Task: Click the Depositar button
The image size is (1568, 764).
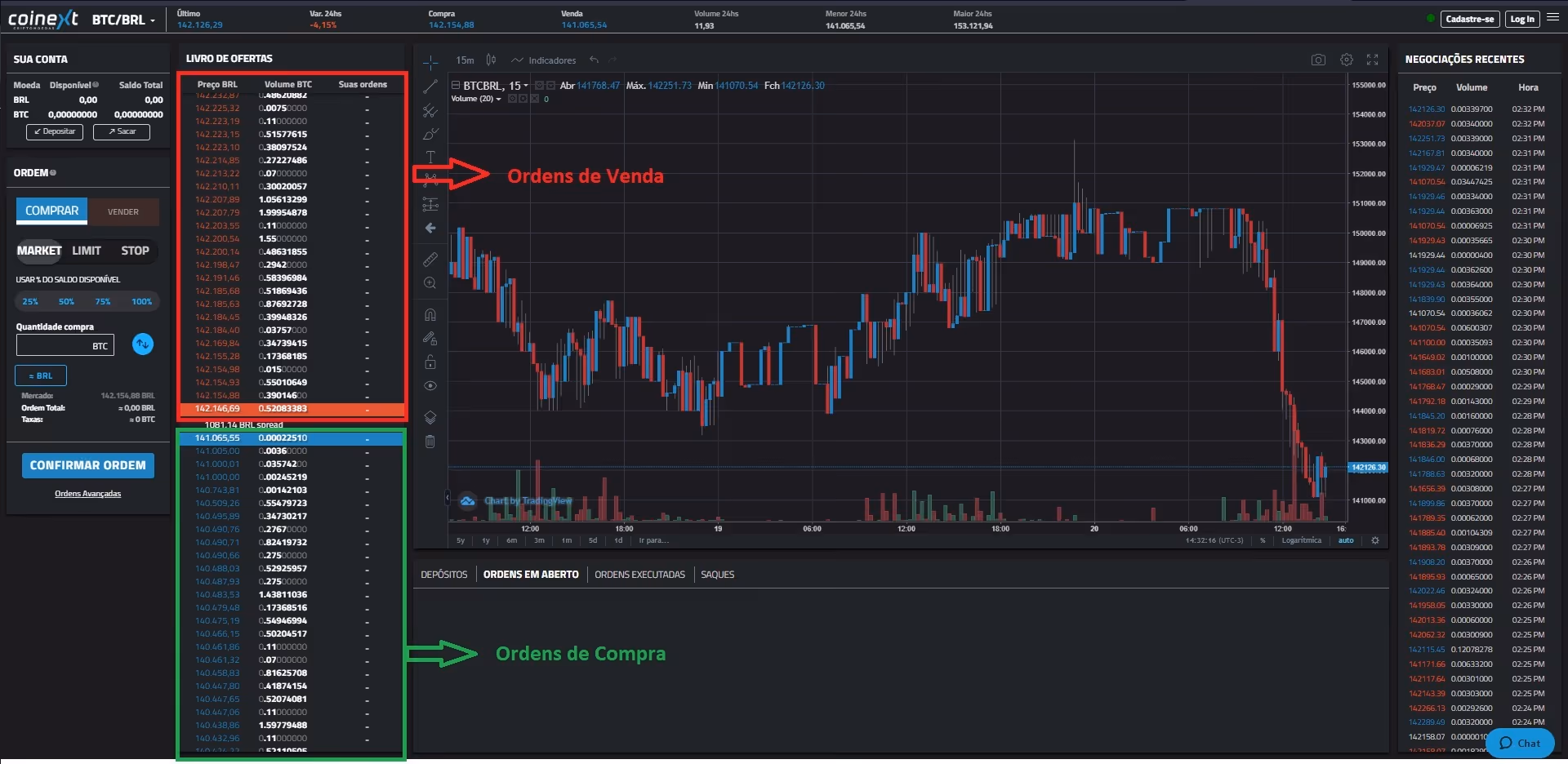Action: pyautogui.click(x=55, y=131)
